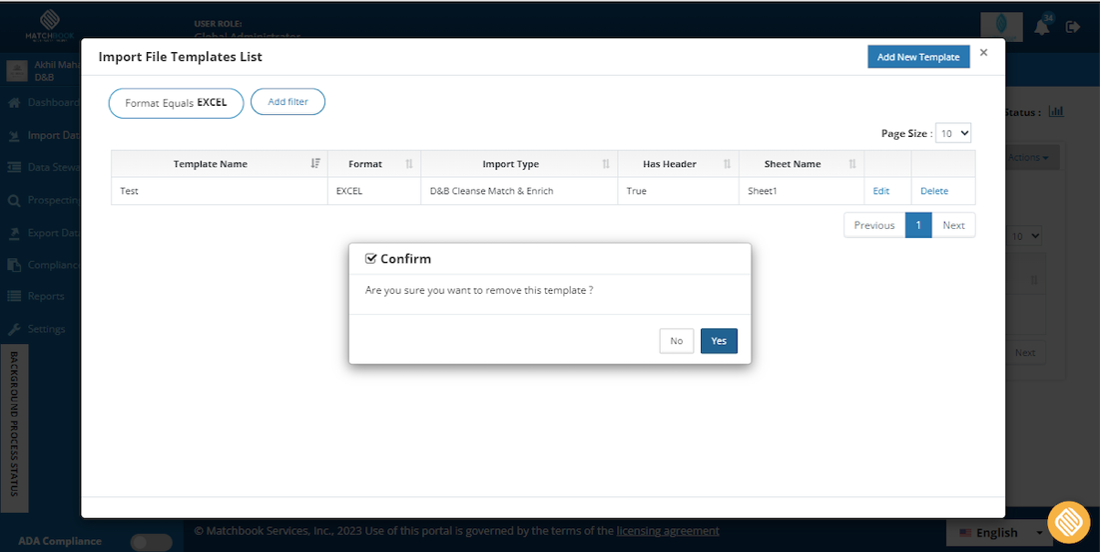Click the Format Equals EXCEL filter chip
This screenshot has height=556, width=1100.
click(x=176, y=102)
